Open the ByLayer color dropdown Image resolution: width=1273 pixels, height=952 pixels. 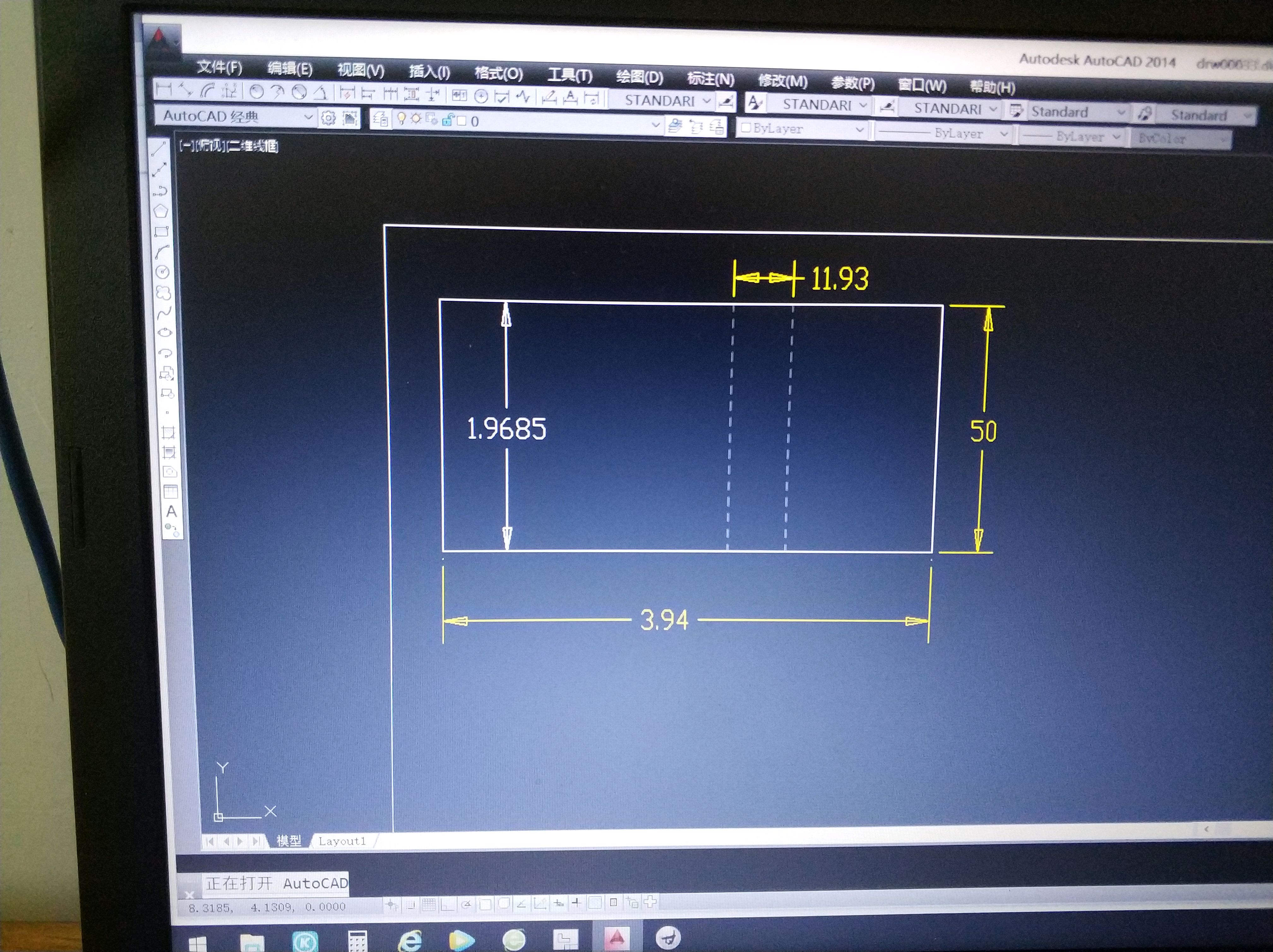[859, 130]
